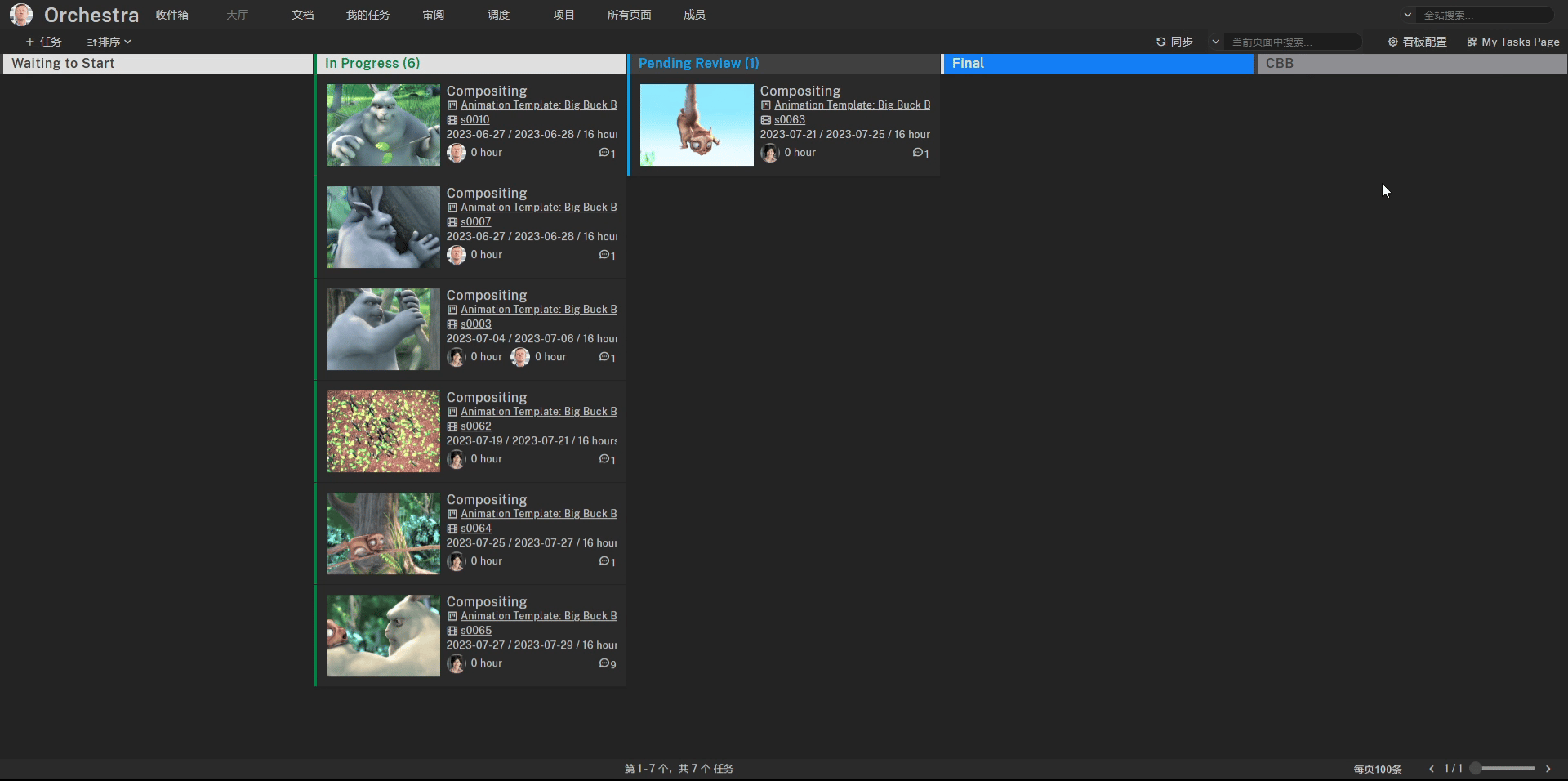This screenshot has height=781, width=1568.
Task: Open the s0010 bunny thumbnail
Action: click(383, 125)
